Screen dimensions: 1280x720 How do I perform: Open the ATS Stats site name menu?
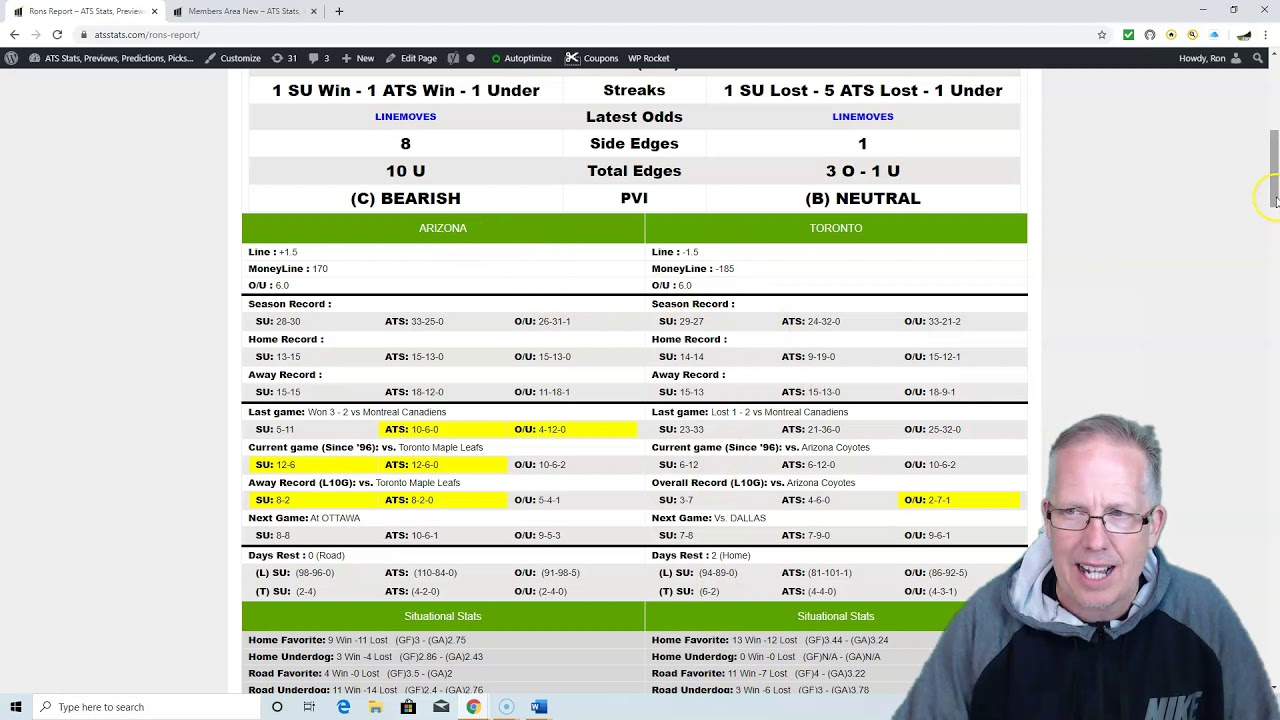point(111,58)
